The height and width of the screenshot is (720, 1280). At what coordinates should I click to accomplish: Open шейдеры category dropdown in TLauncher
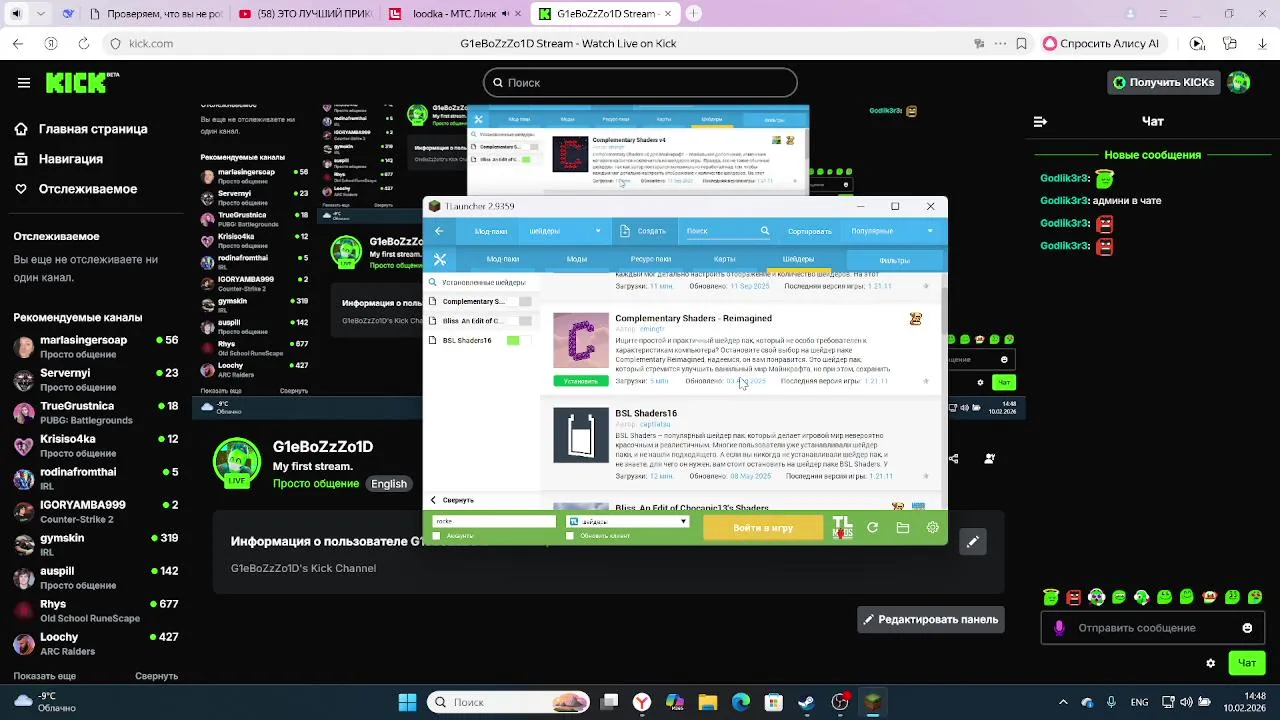click(565, 231)
